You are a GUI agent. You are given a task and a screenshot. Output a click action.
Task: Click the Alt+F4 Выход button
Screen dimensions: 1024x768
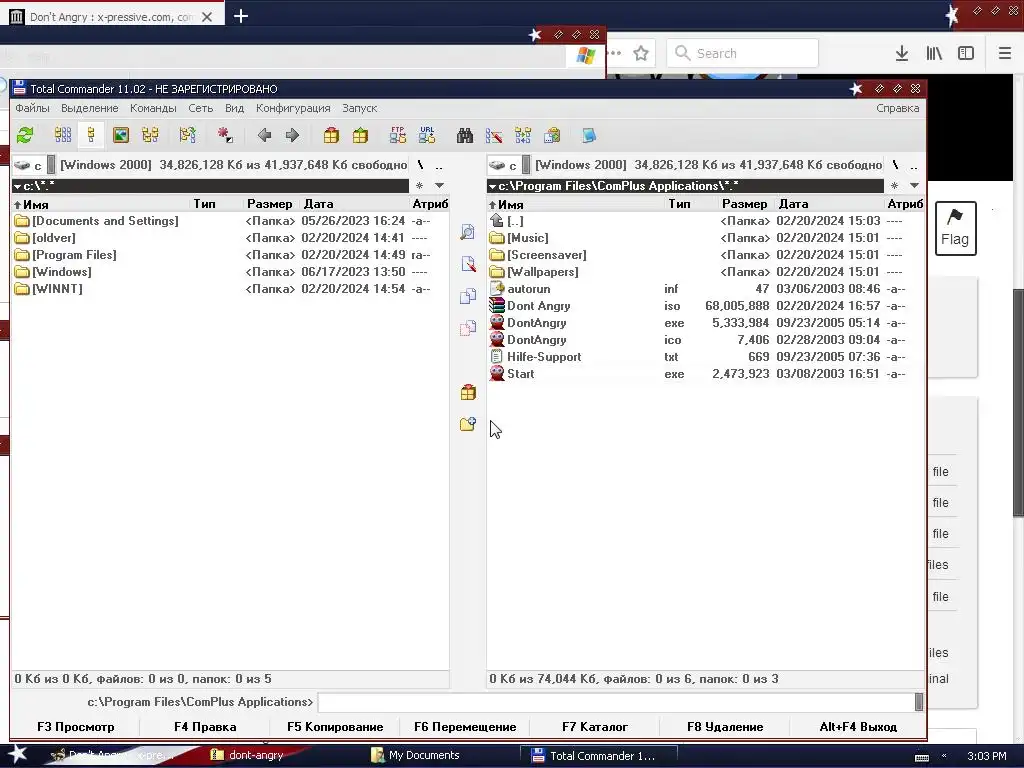[x=858, y=727]
